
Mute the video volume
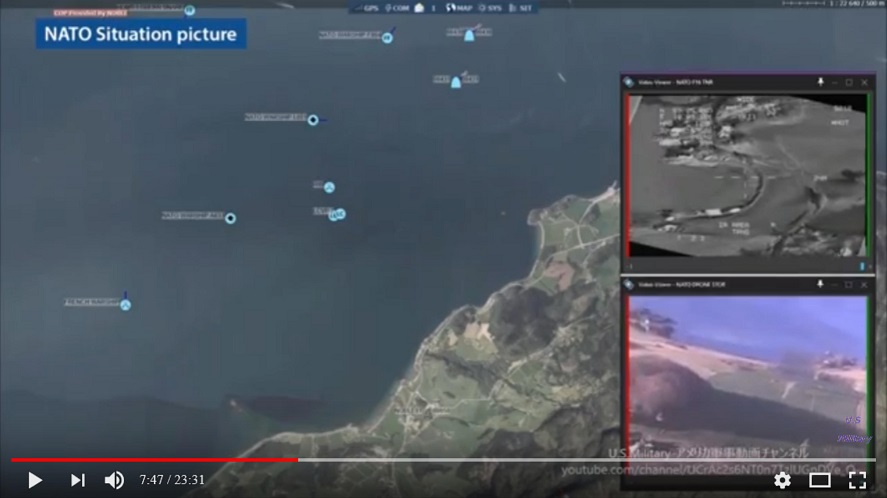114,480
